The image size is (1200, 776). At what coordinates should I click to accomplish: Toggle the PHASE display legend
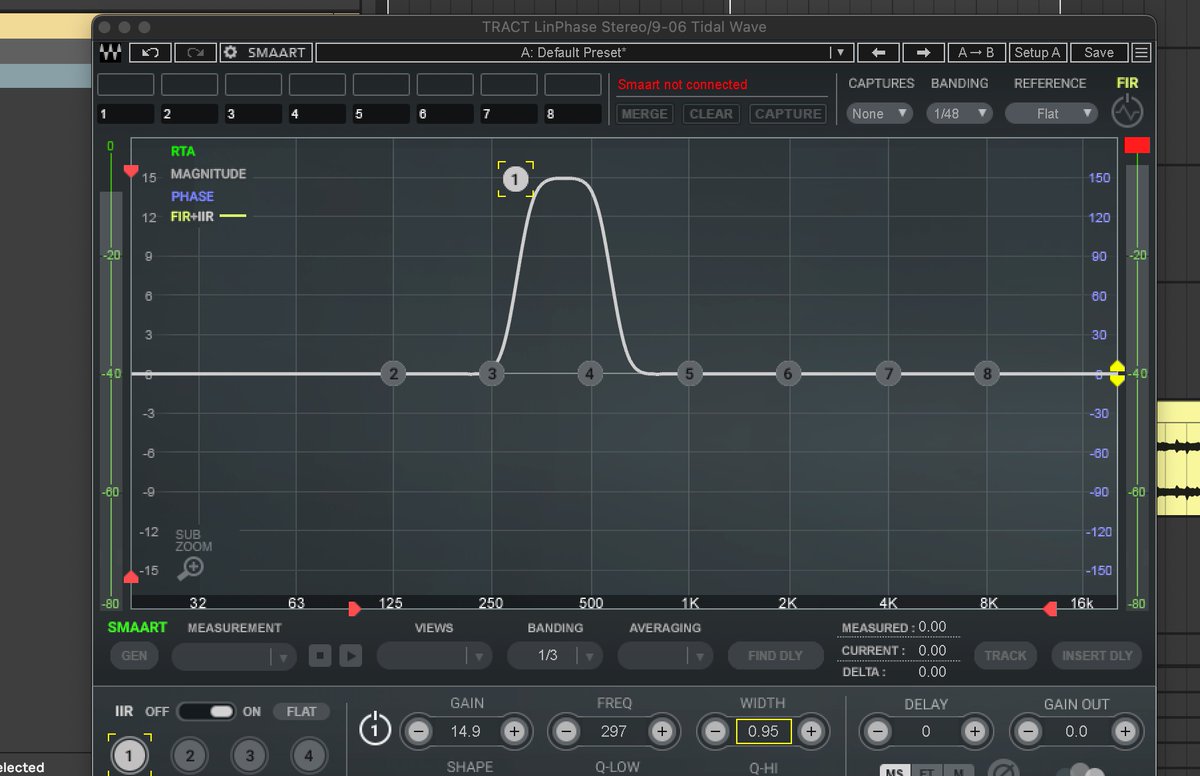click(192, 196)
